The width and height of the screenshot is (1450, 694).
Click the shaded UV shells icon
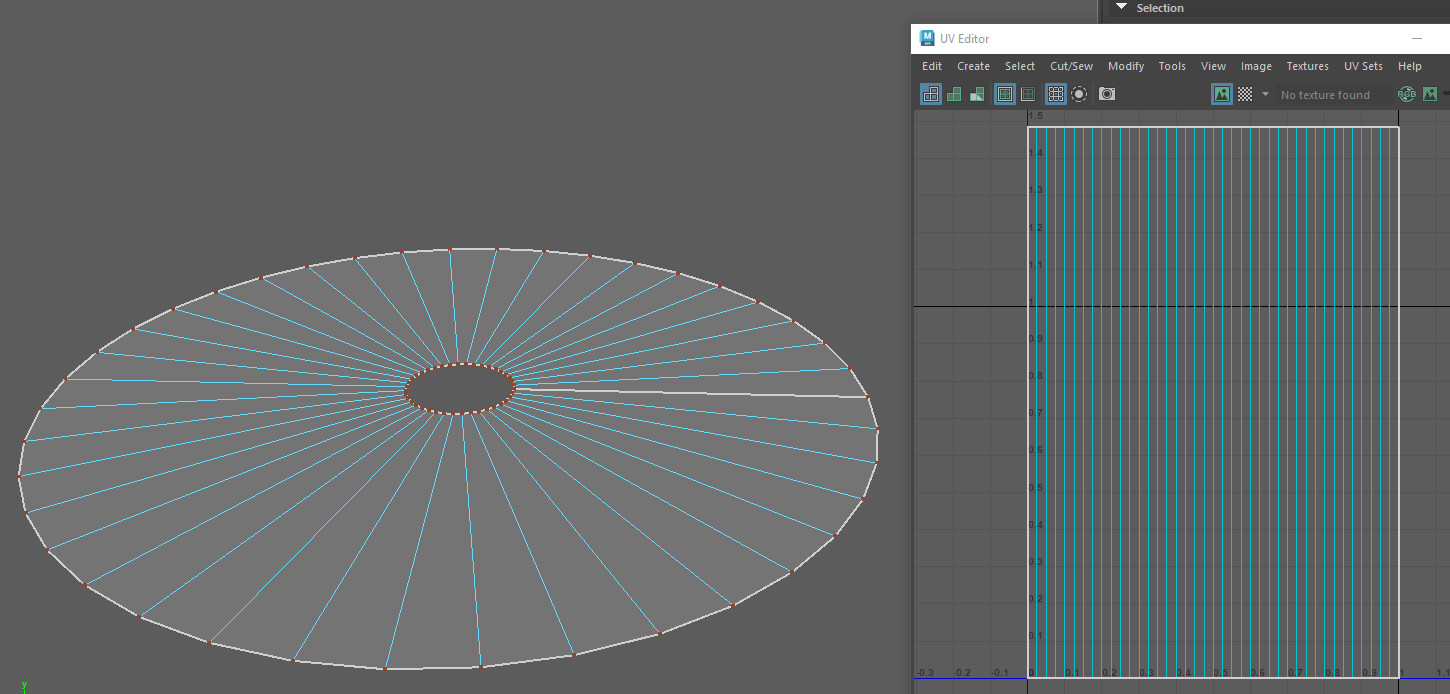pyautogui.click(x=954, y=94)
